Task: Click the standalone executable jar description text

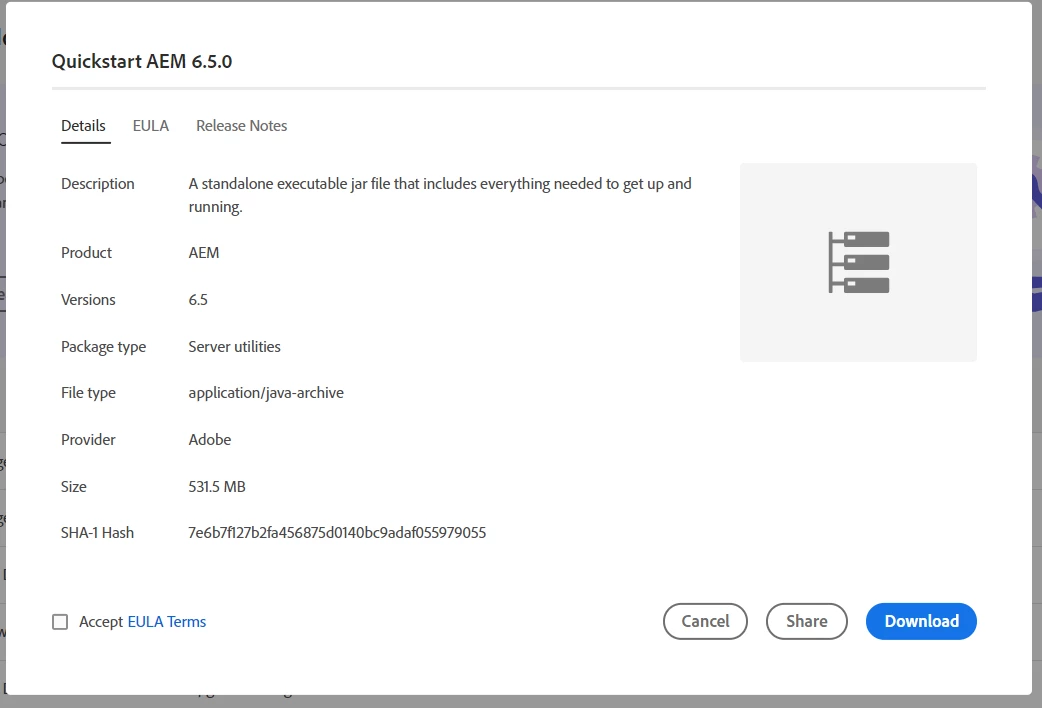Action: (440, 195)
